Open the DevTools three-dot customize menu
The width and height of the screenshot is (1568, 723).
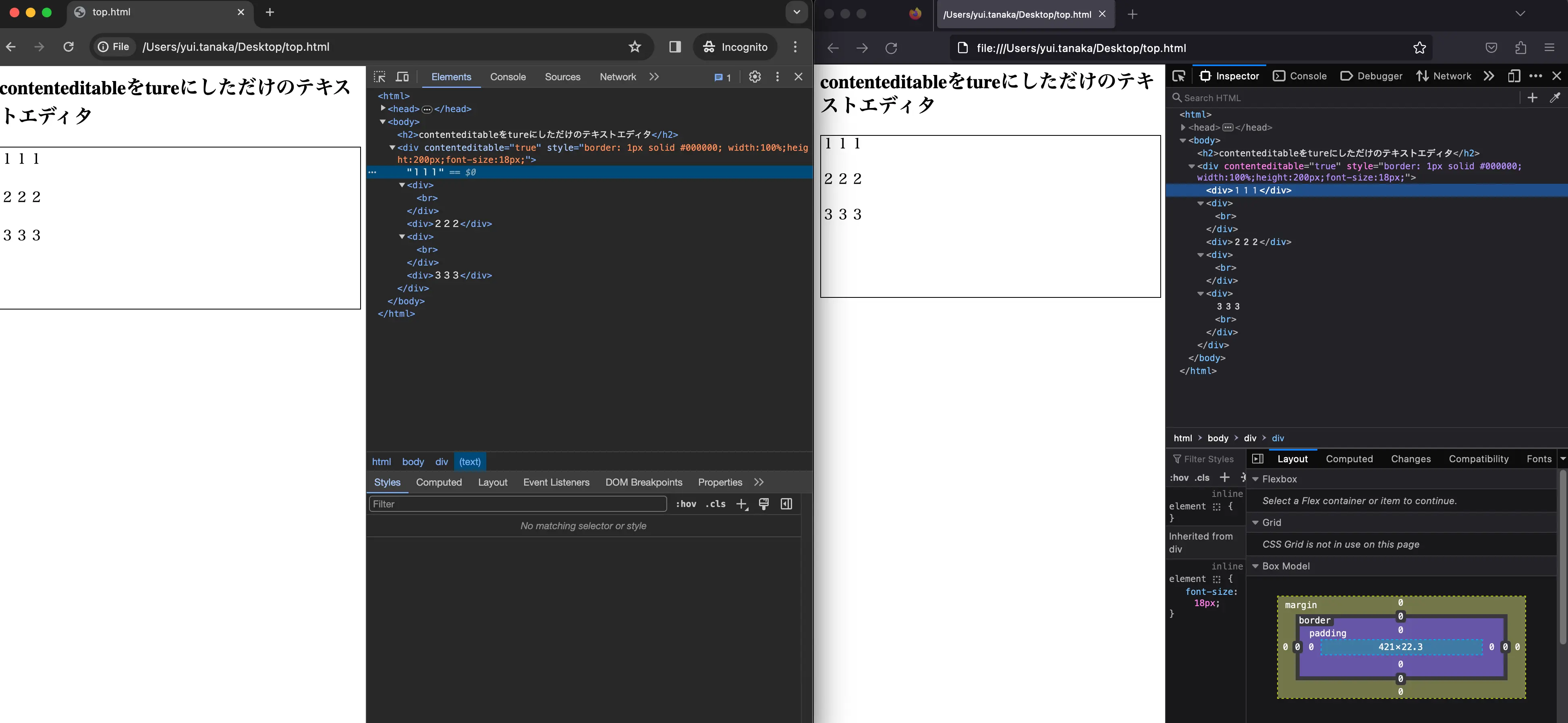[777, 77]
